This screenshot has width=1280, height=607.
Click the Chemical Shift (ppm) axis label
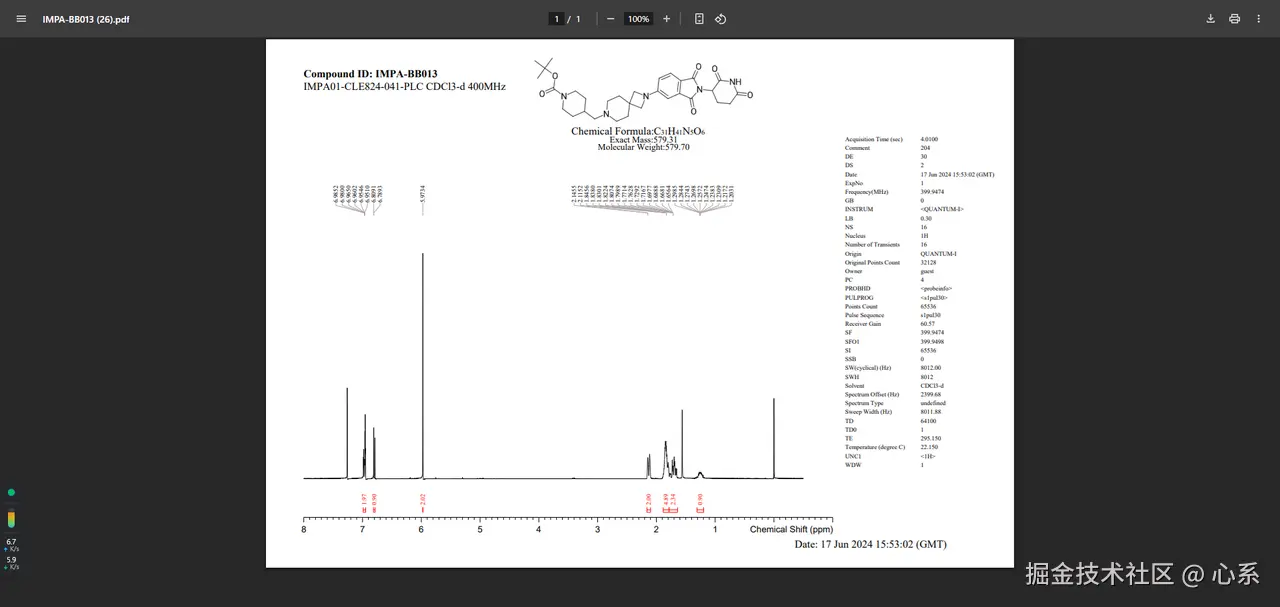791,529
